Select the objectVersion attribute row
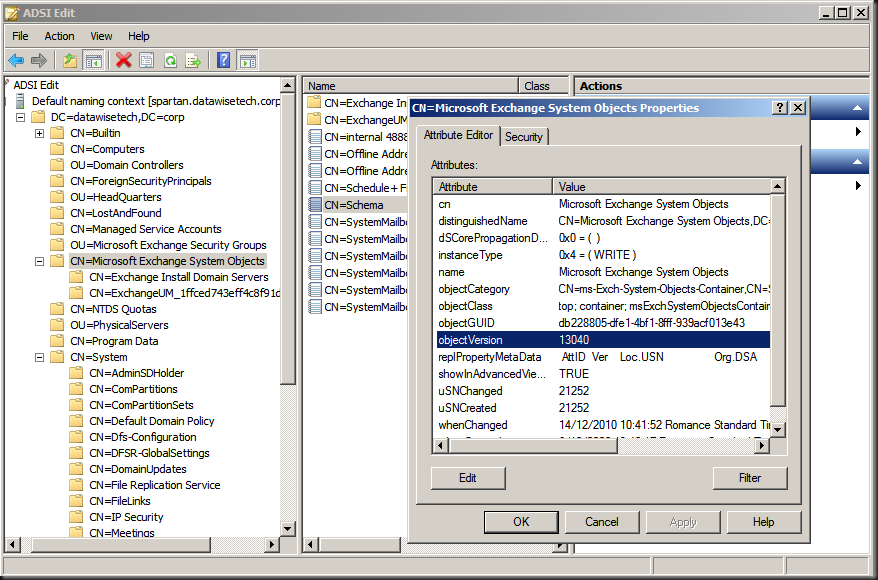This screenshot has width=878, height=580. tap(603, 340)
